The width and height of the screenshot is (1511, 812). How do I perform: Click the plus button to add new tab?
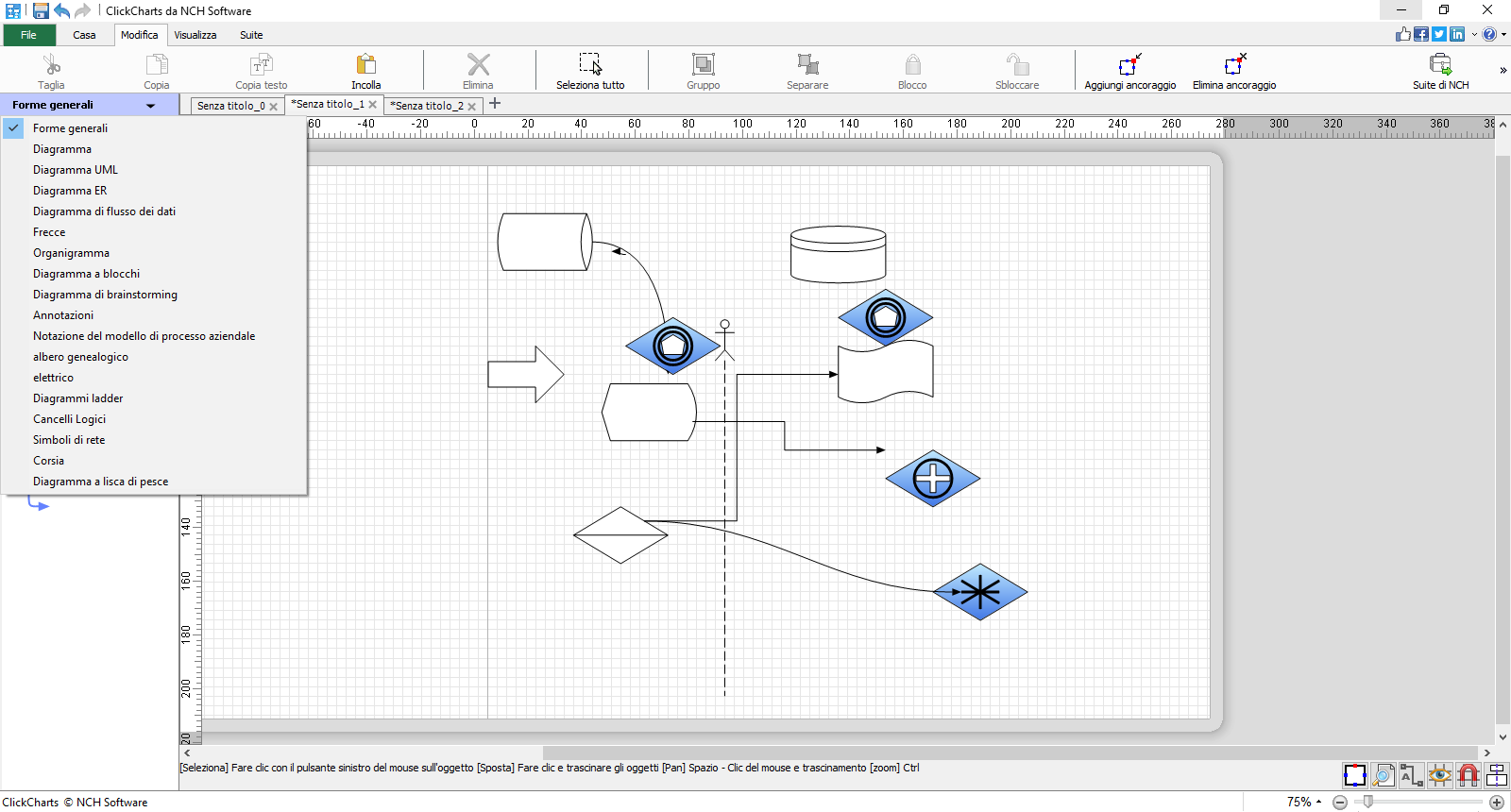[495, 104]
